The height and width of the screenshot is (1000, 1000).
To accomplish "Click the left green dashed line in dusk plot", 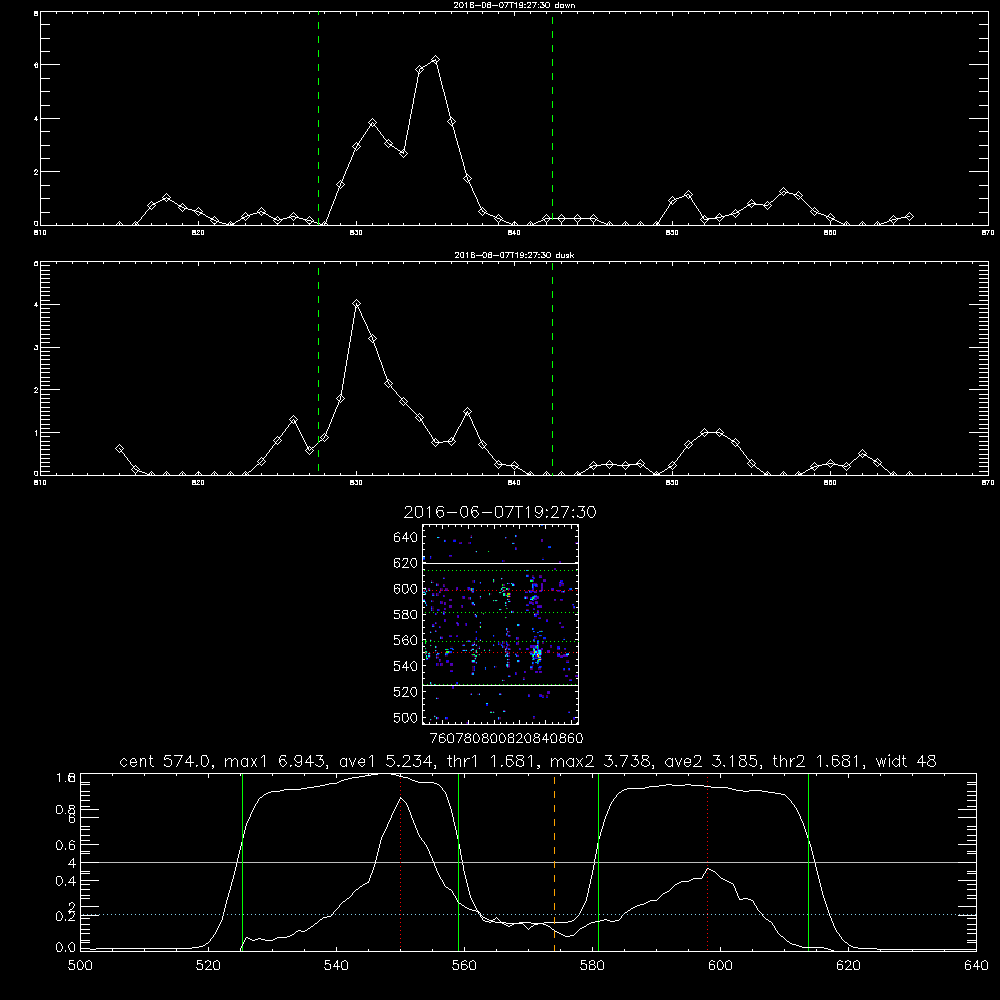I will click(318, 368).
